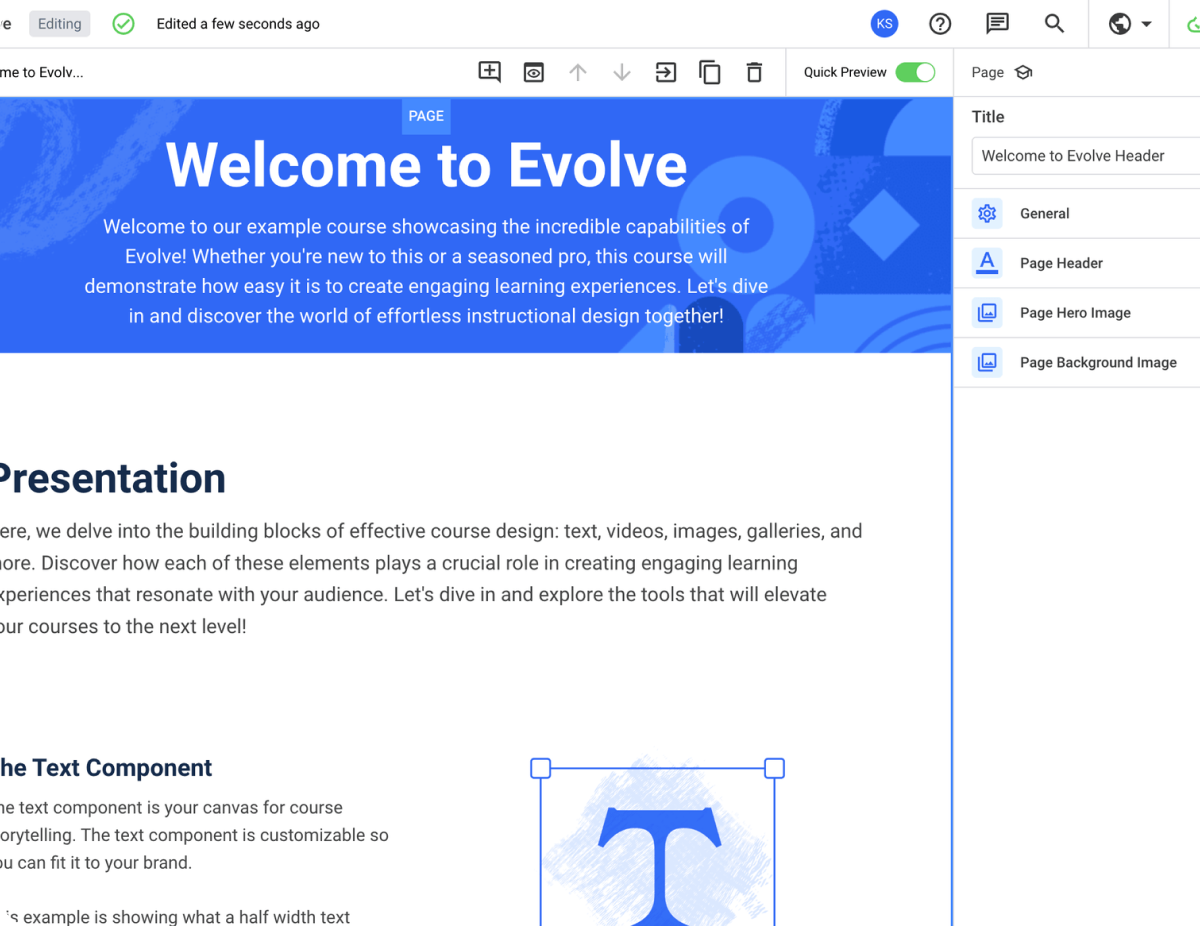Click the graduation cap icon beside Page
Screen dimensions: 1200x926
[1023, 71]
